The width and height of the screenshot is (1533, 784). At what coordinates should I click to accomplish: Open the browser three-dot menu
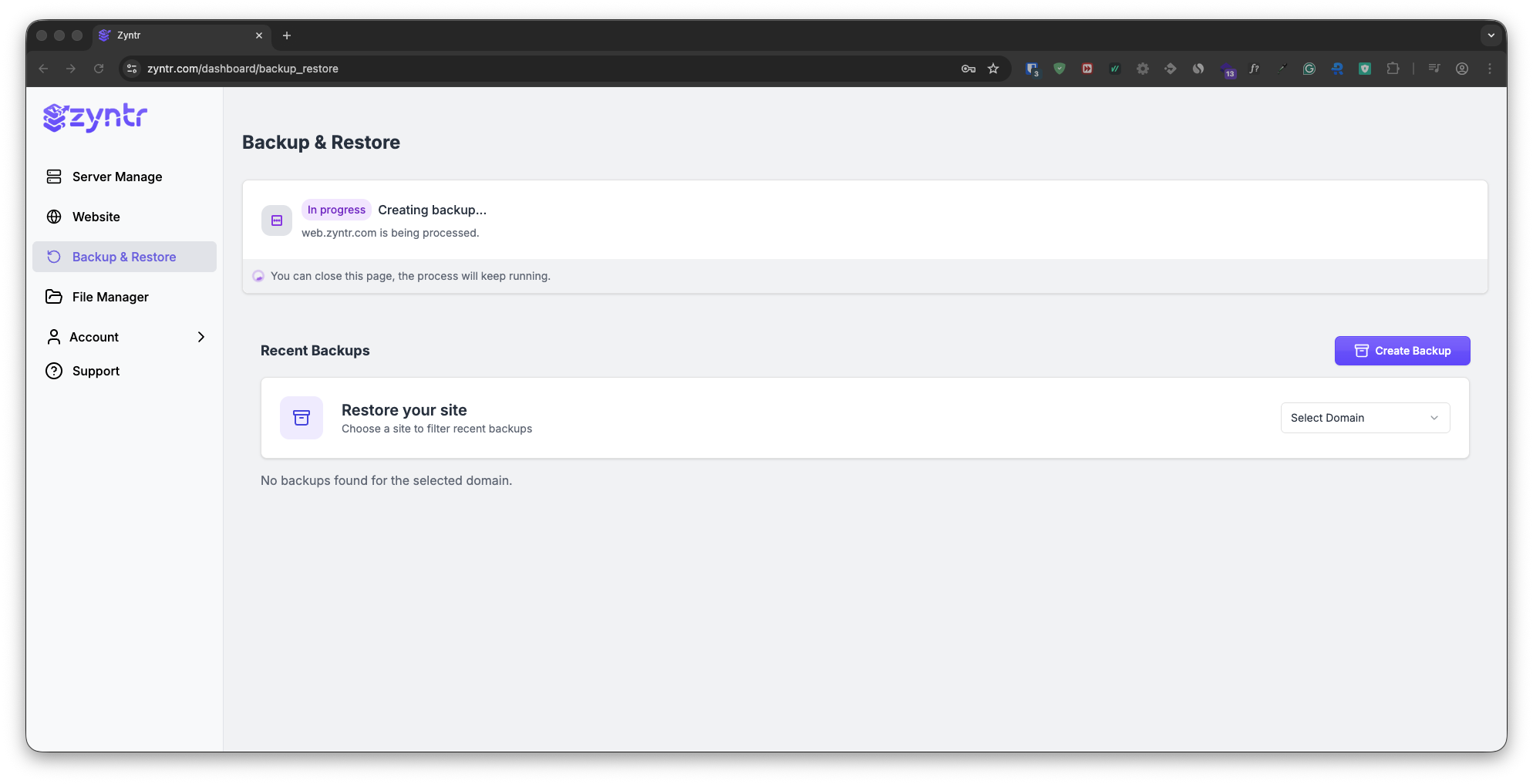pos(1490,69)
